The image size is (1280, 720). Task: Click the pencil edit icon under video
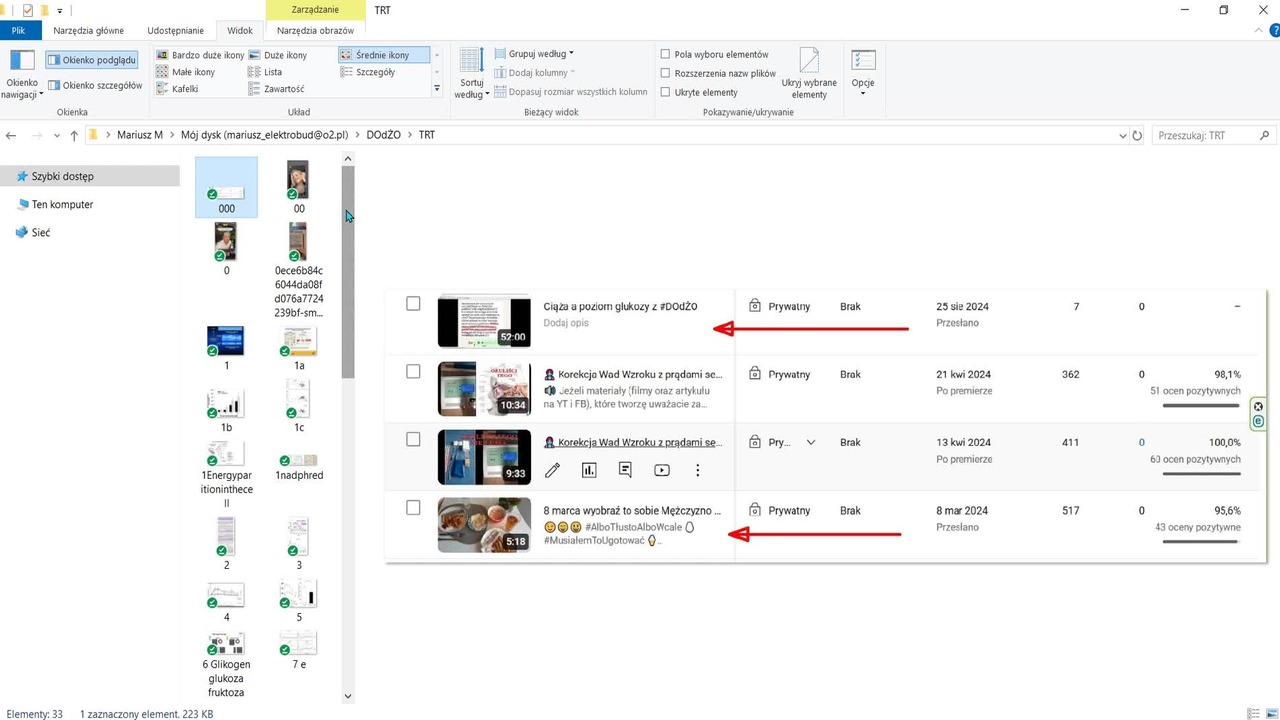[552, 470]
